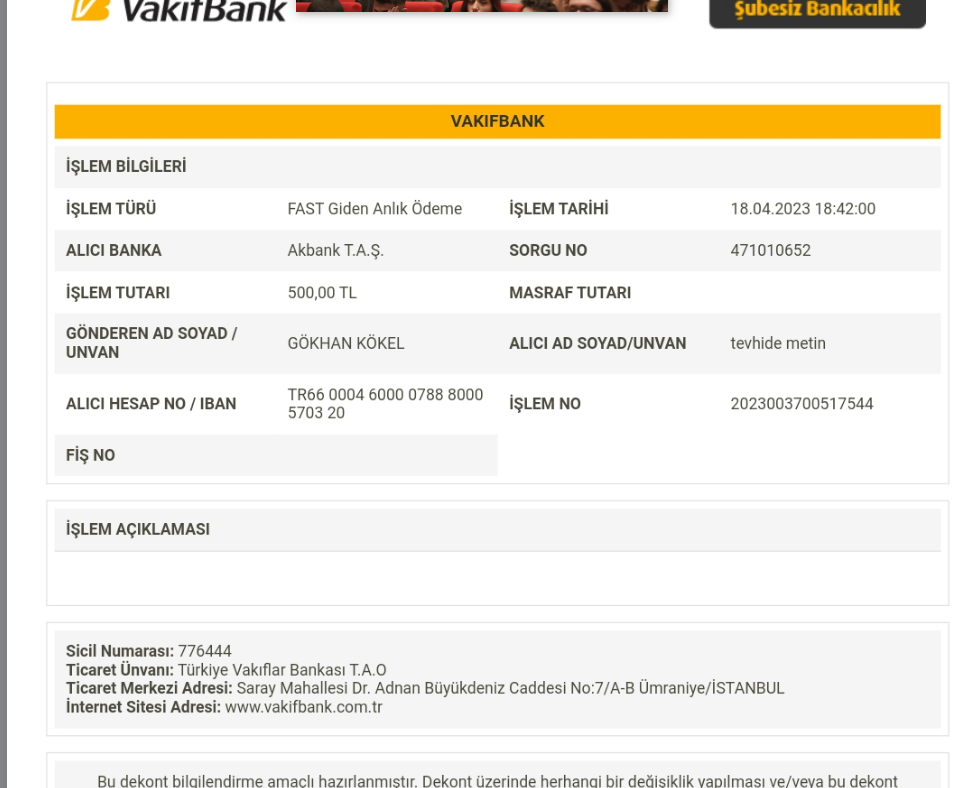Click the İŞLEM TARİHİ label
The width and height of the screenshot is (978, 788).
click(x=558, y=209)
